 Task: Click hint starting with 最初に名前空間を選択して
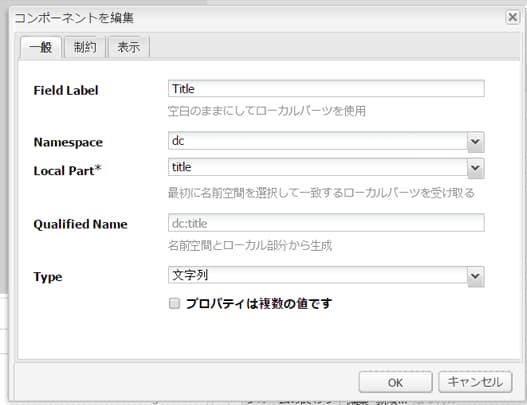click(x=321, y=193)
